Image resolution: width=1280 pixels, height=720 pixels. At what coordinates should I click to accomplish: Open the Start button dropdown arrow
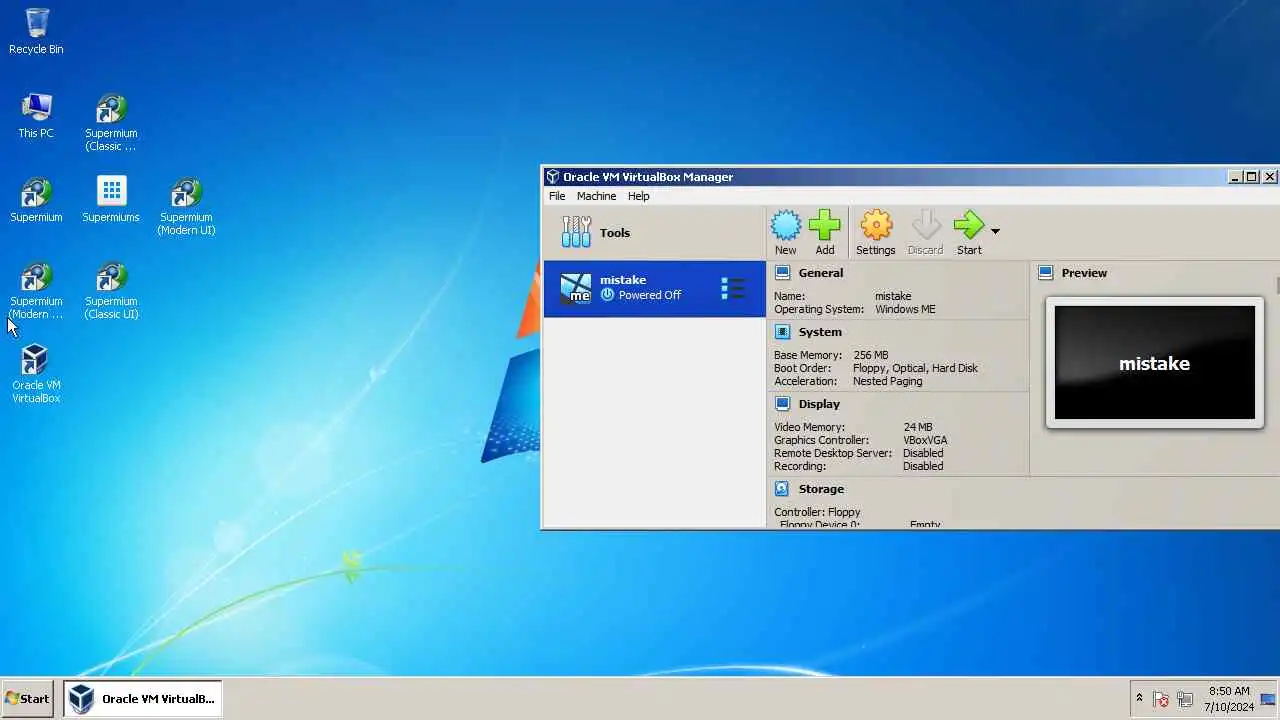[995, 232]
